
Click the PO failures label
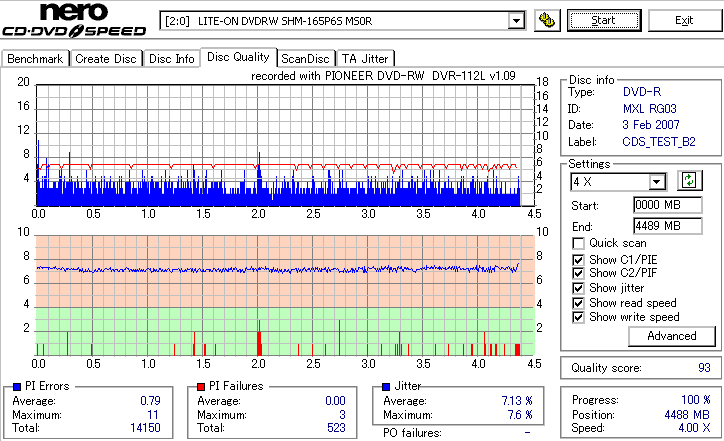pyautogui.click(x=412, y=433)
